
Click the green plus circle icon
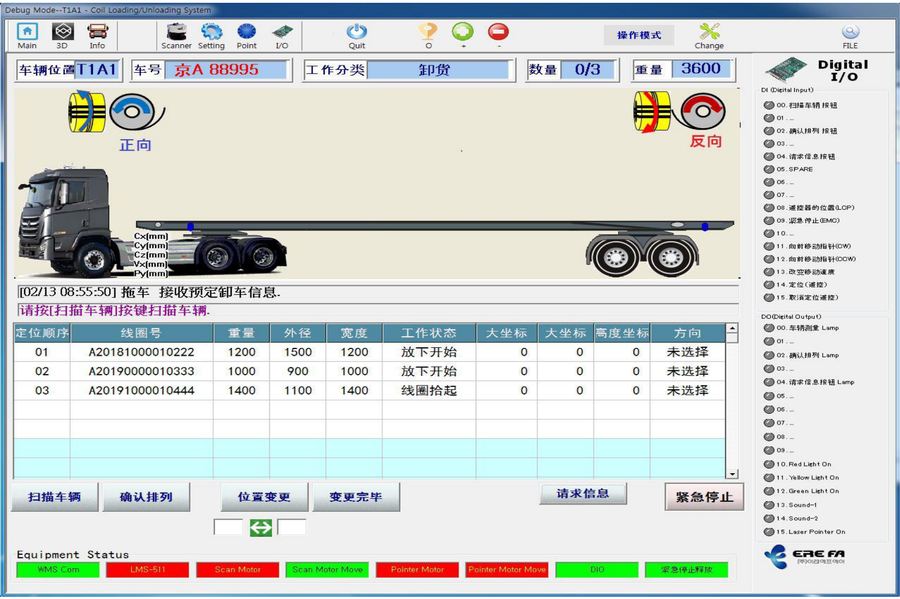pos(463,32)
